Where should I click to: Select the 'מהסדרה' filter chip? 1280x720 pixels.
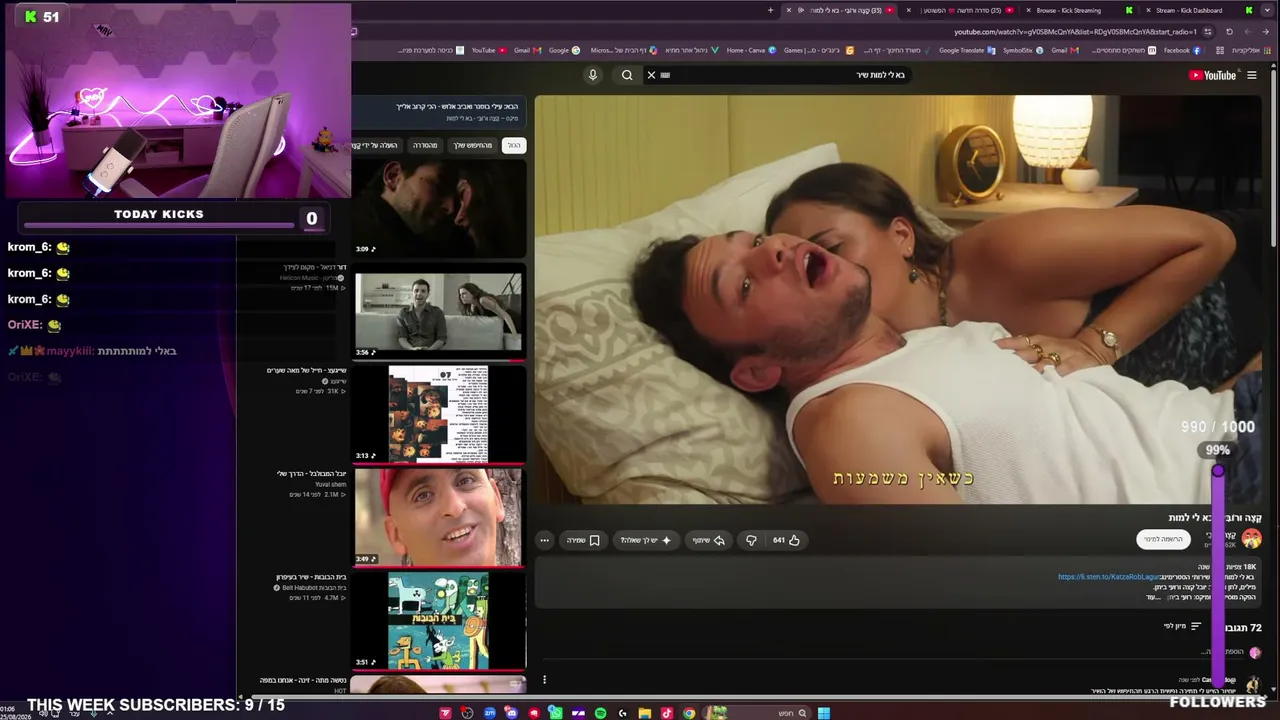pos(425,145)
